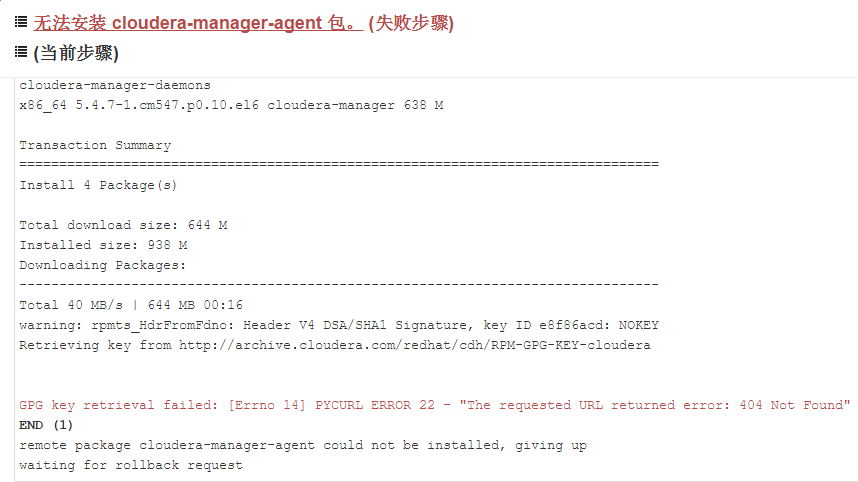Click the x86_64 5.4.7-1.cm547 version line
Image resolution: width=858 pixels, height=482 pixels.
tap(231, 105)
